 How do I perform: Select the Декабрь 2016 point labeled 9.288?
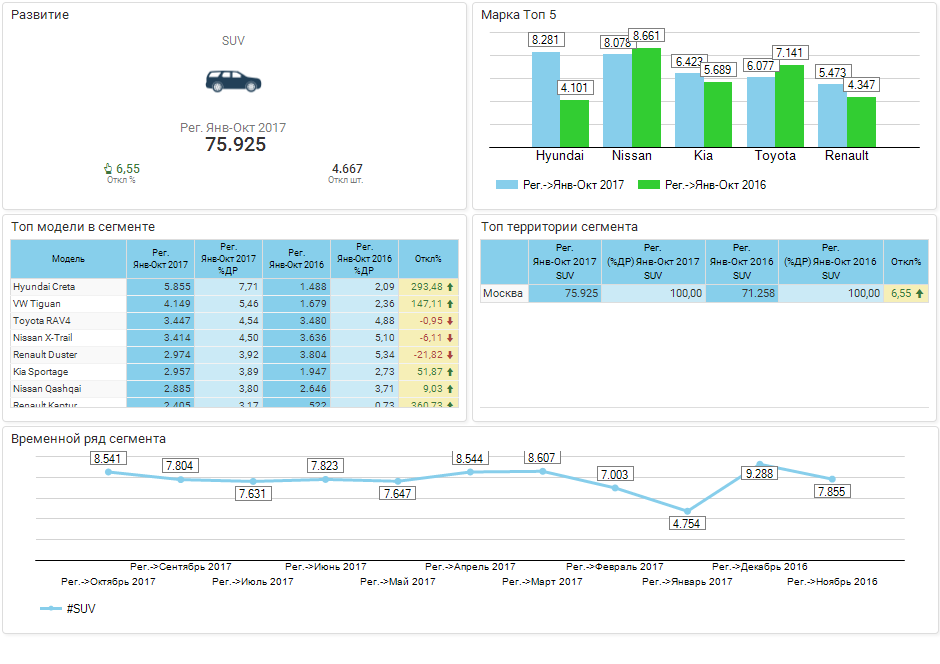tap(760, 464)
